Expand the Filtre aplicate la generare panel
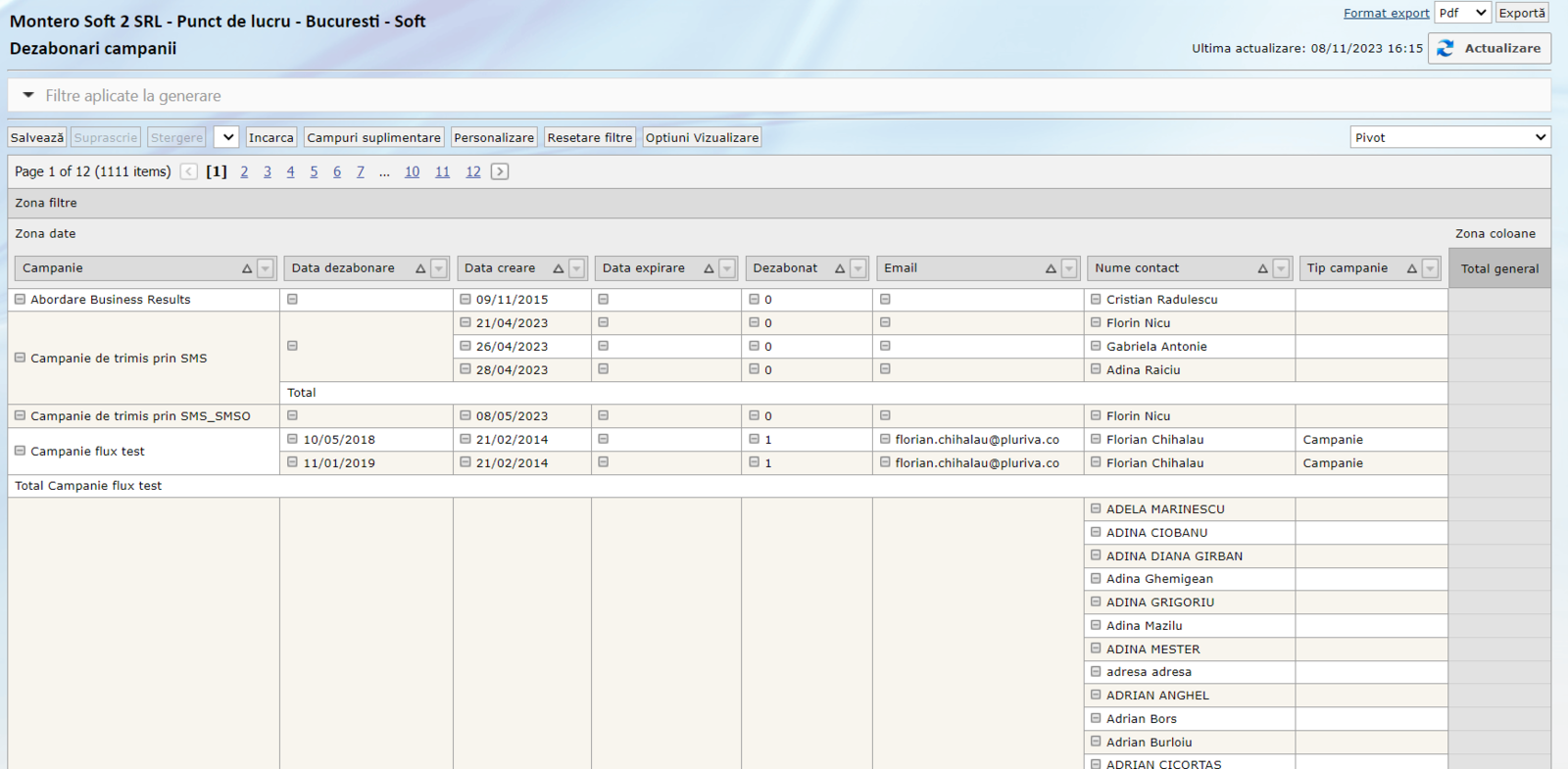 (28, 95)
